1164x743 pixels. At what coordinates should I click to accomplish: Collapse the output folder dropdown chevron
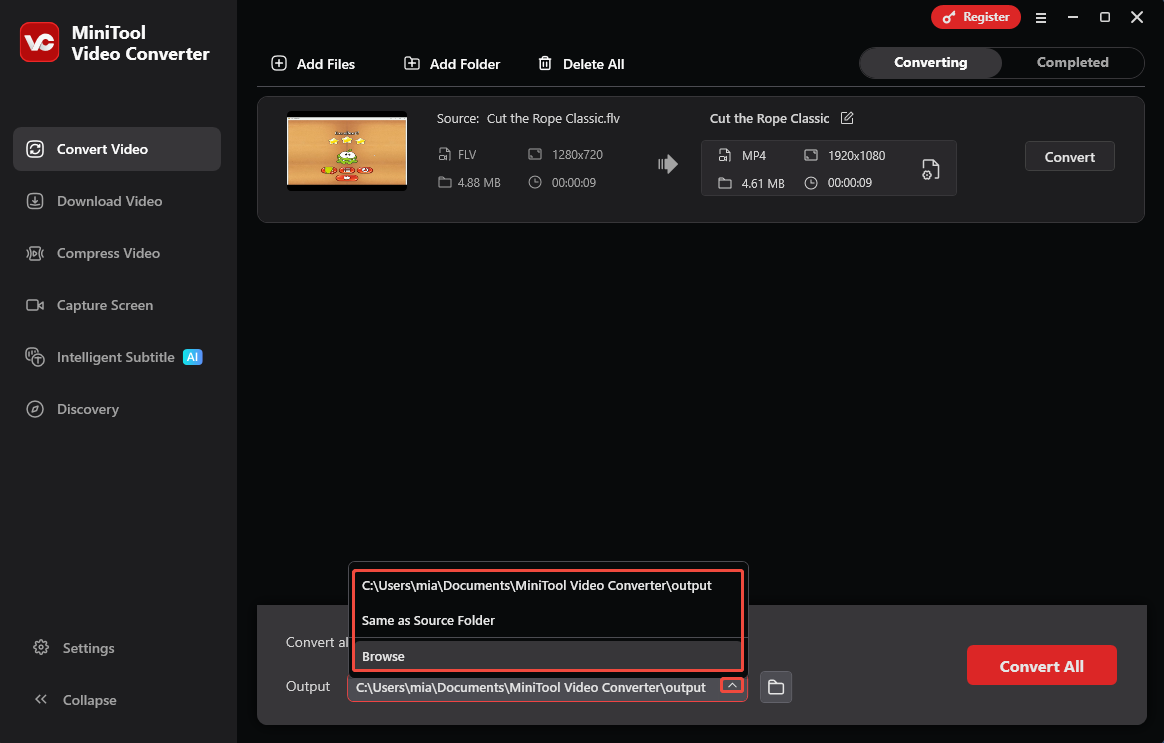click(x=731, y=685)
